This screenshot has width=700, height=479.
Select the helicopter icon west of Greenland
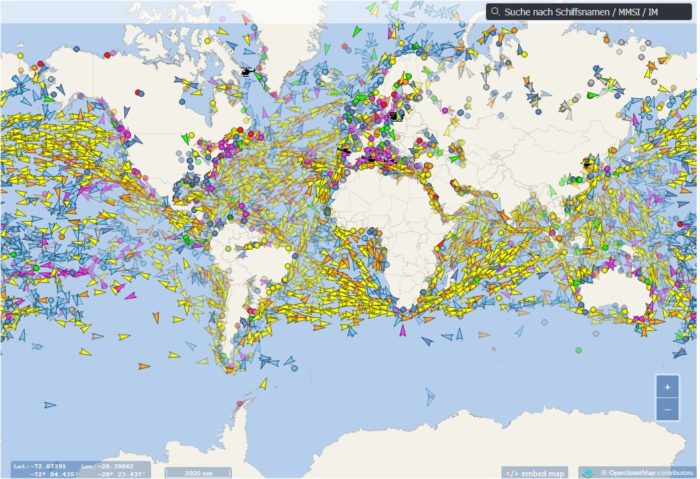(245, 72)
